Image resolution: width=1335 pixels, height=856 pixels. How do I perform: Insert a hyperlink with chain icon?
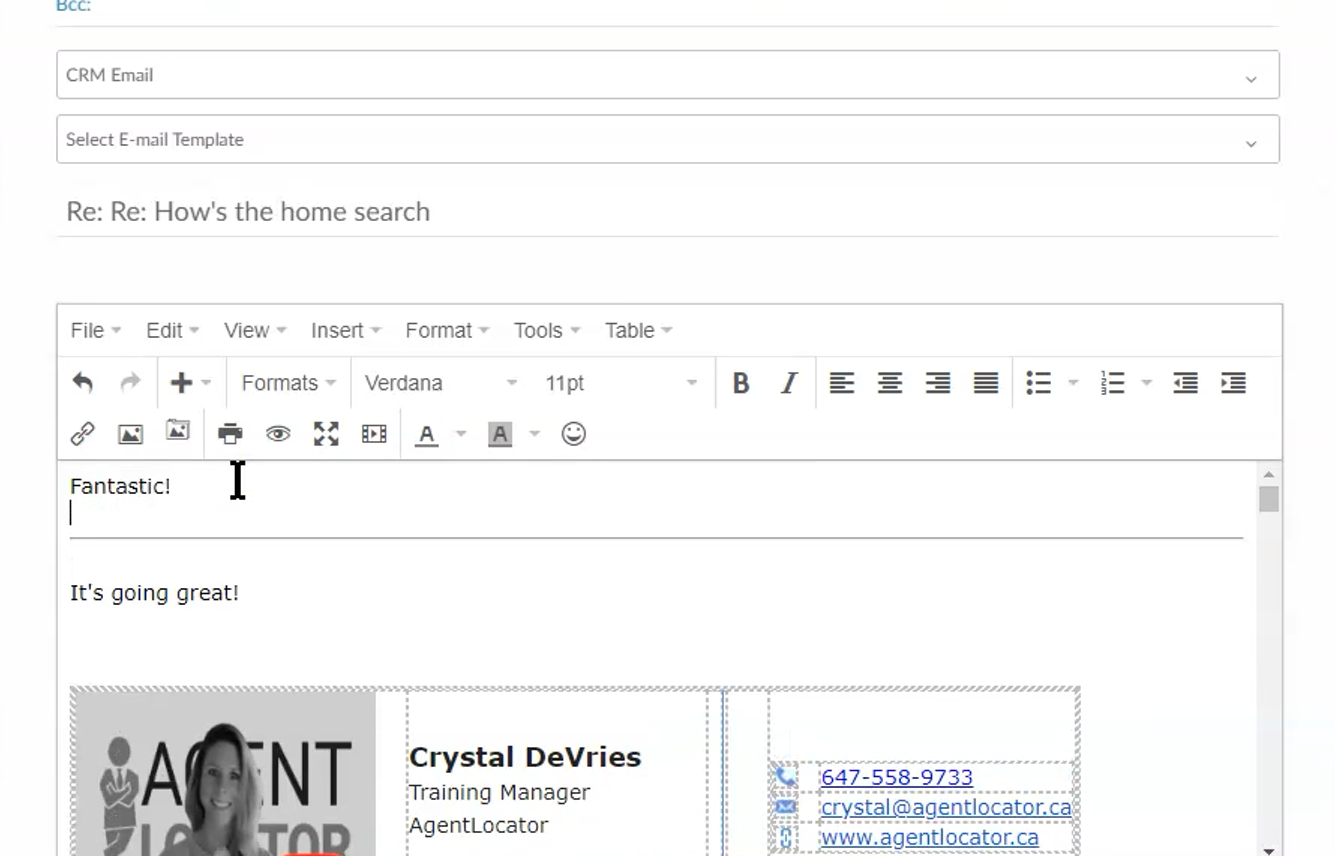pyautogui.click(x=83, y=434)
